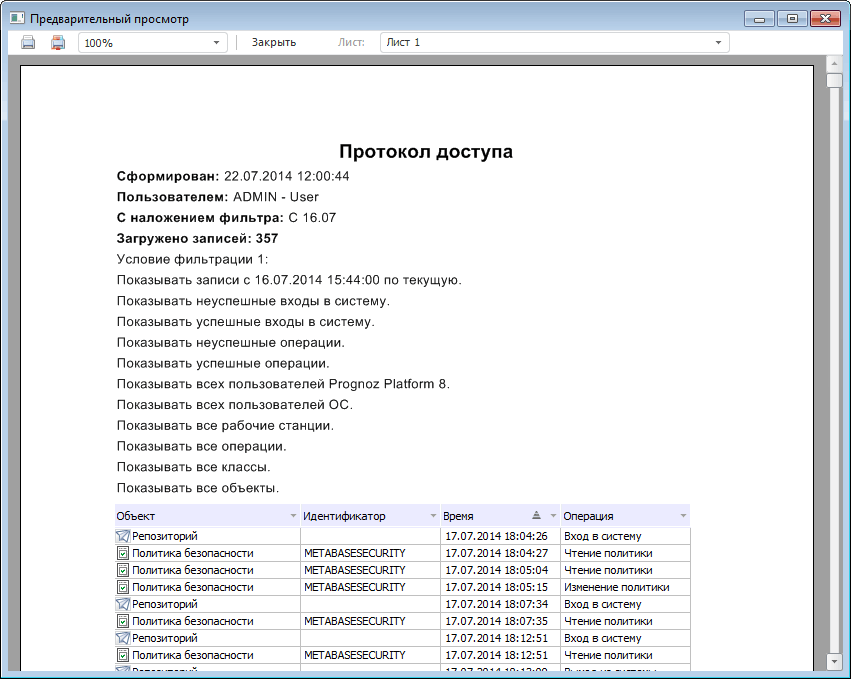Screen dimensions: 851x679
Task: Click the policy icon in the 18:05:15 row
Action: [x=123, y=587]
